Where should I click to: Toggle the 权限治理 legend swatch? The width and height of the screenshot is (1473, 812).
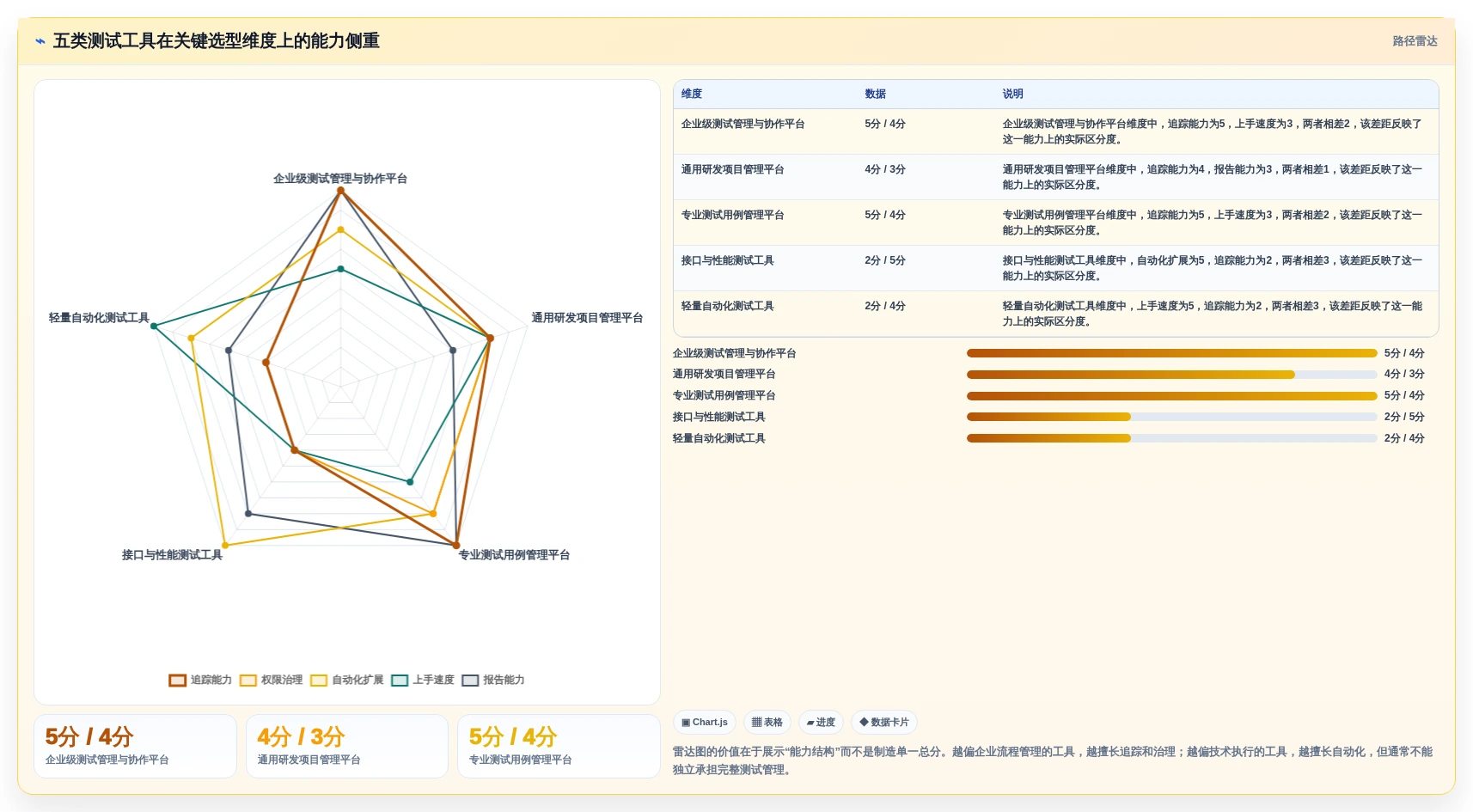(248, 681)
